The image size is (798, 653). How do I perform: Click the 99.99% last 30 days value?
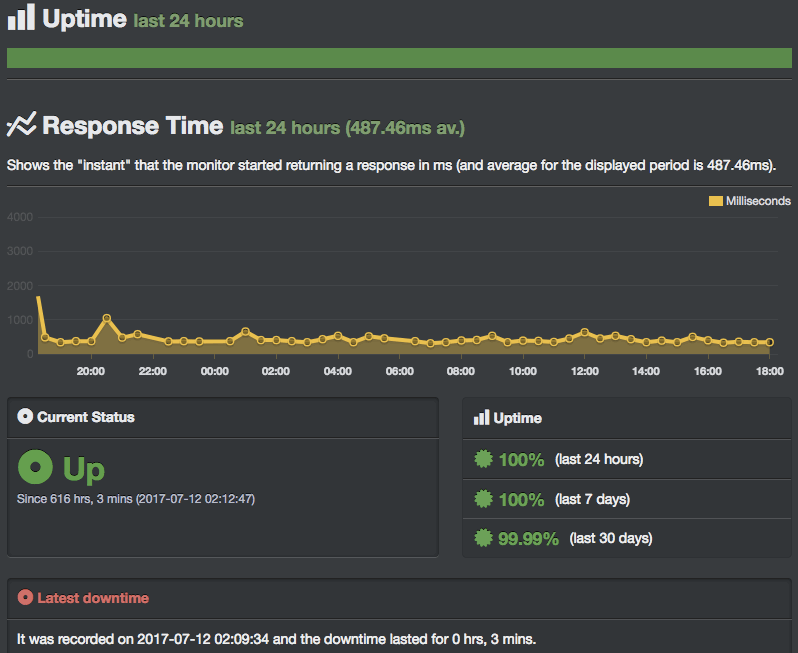[528, 538]
